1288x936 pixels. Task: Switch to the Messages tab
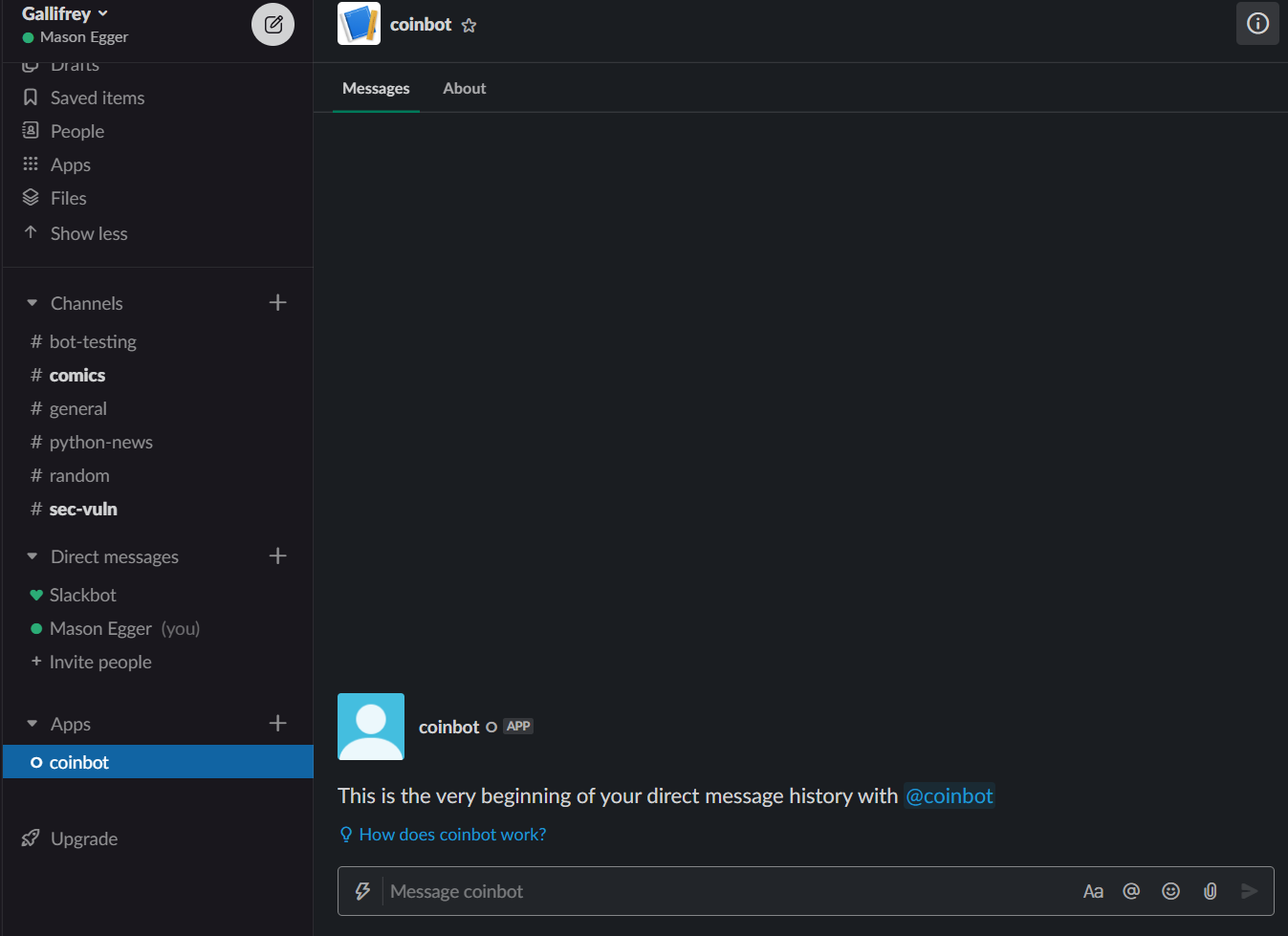click(376, 88)
